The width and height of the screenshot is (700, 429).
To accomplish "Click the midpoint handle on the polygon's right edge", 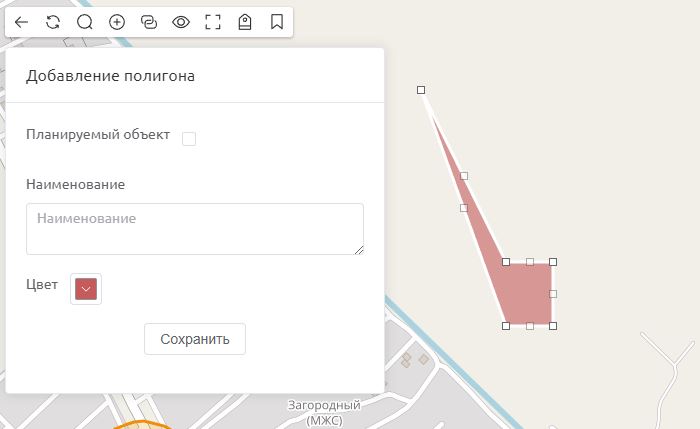I will pos(553,294).
